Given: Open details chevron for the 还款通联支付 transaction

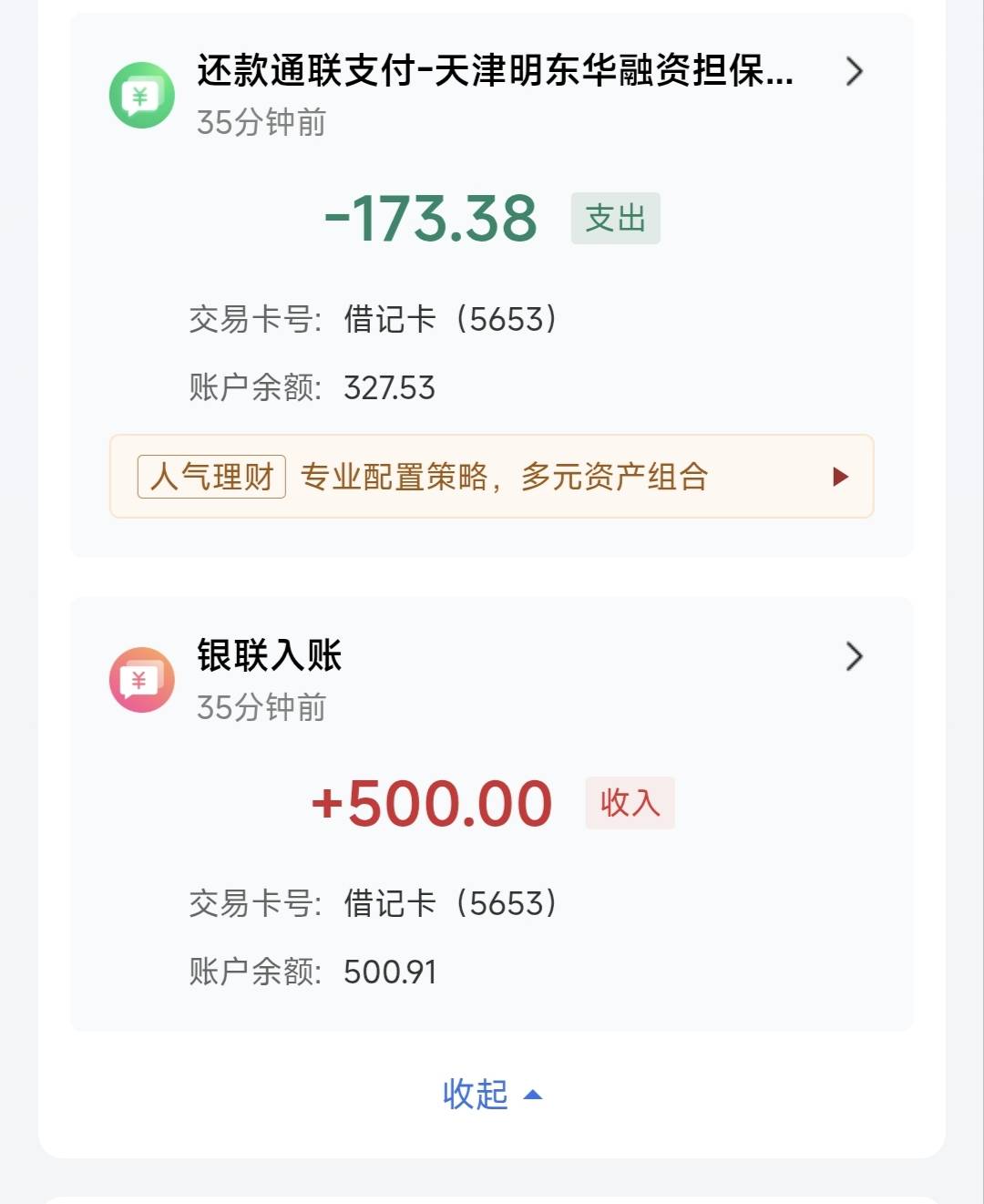Looking at the screenshot, I should [x=854, y=71].
